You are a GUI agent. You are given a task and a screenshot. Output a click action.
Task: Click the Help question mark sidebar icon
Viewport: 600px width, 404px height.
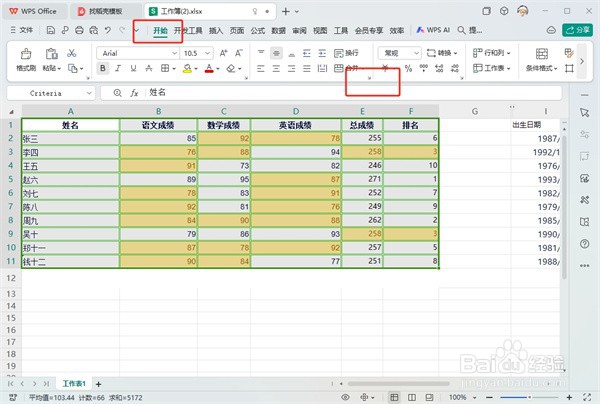click(584, 244)
